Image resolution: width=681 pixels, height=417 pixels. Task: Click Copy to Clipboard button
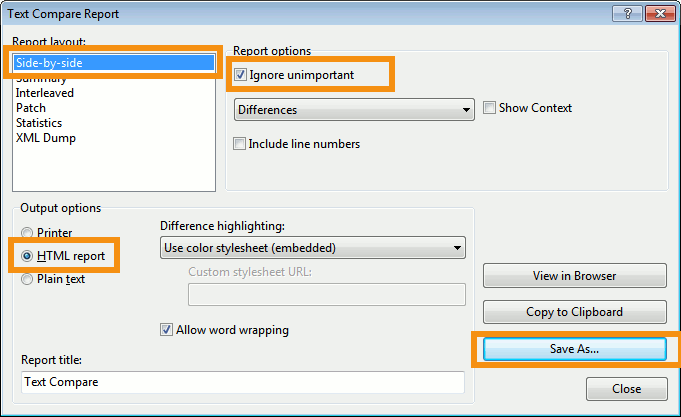[x=574, y=312]
